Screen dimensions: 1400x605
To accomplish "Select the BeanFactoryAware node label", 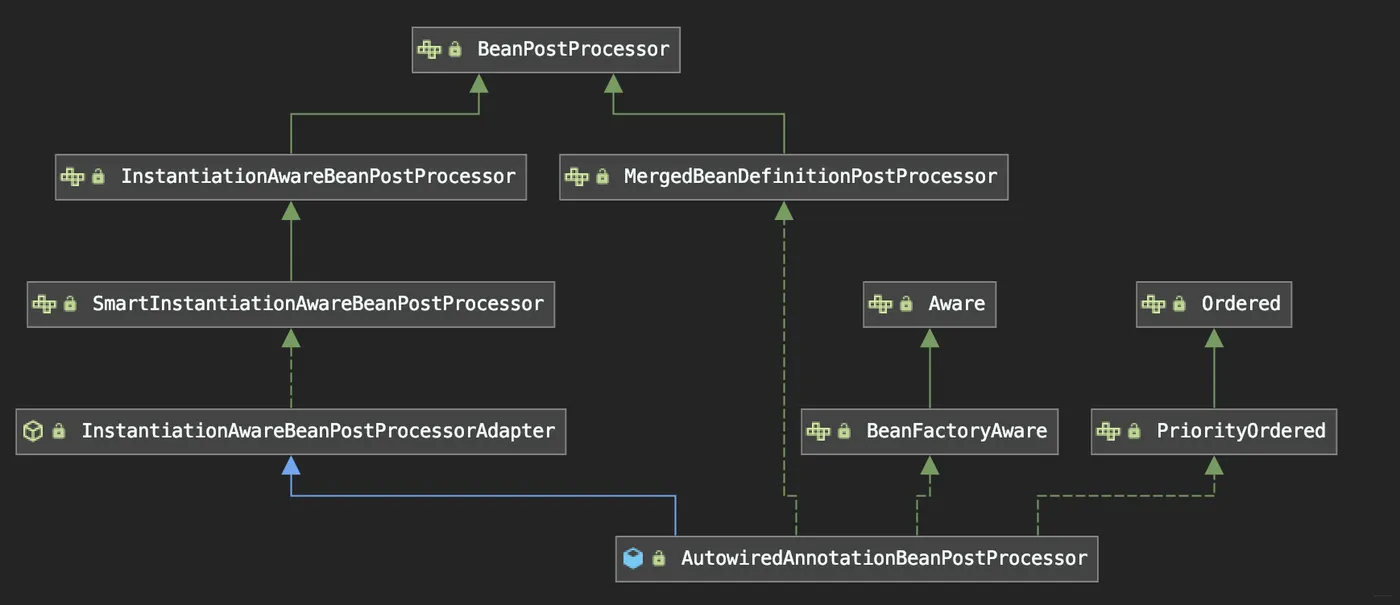I will tap(956, 431).
